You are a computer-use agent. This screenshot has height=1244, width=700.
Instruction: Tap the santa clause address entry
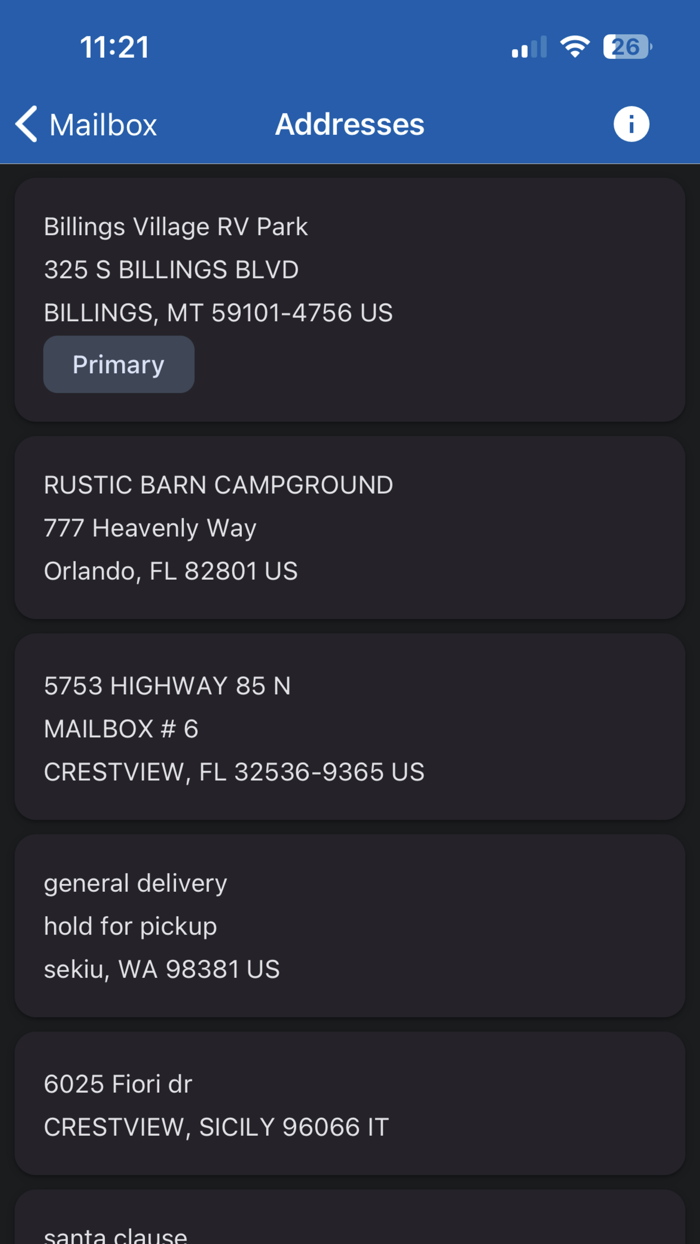[350, 1230]
